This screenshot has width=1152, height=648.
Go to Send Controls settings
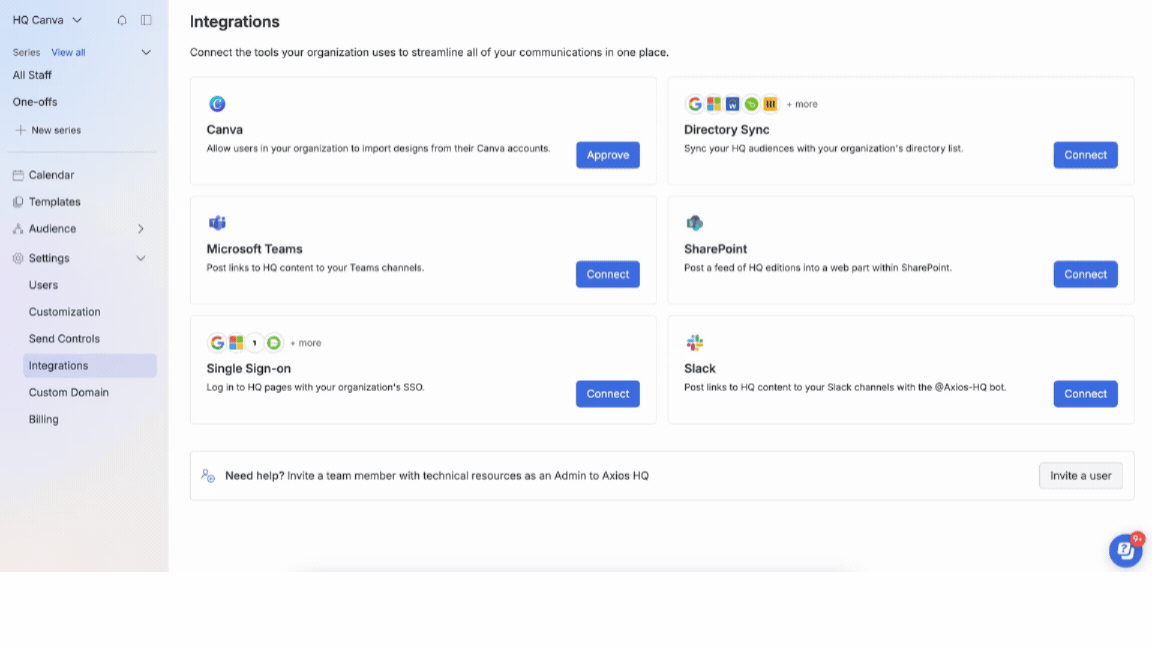[x=64, y=339]
